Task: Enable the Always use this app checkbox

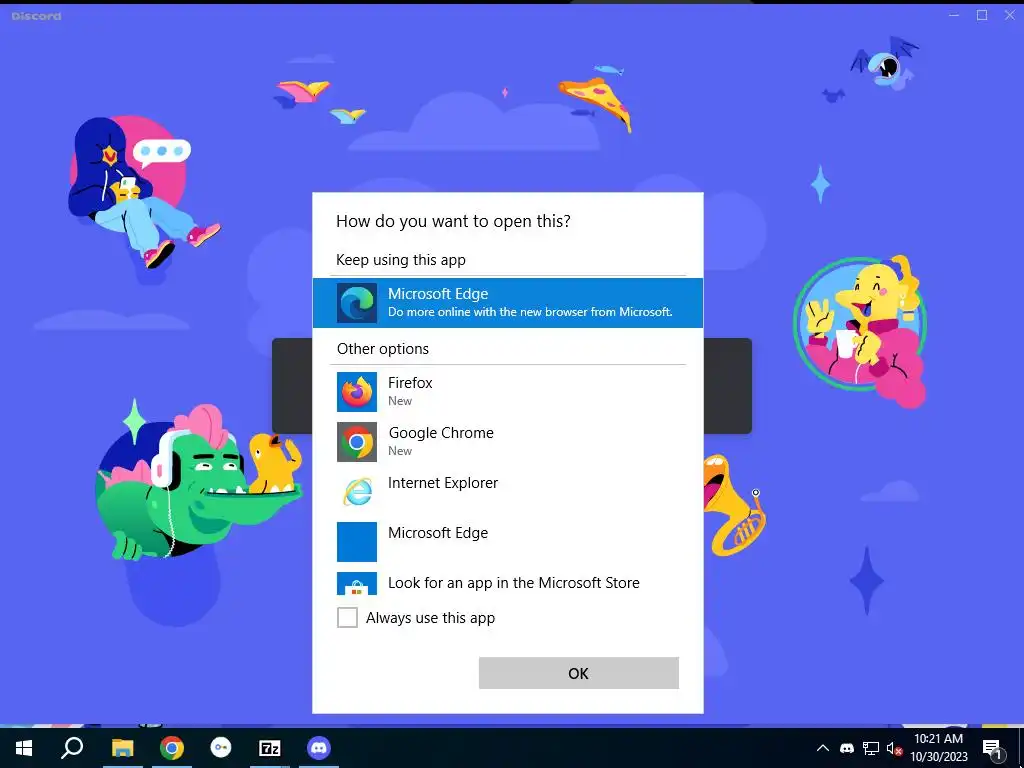Action: coord(347,617)
